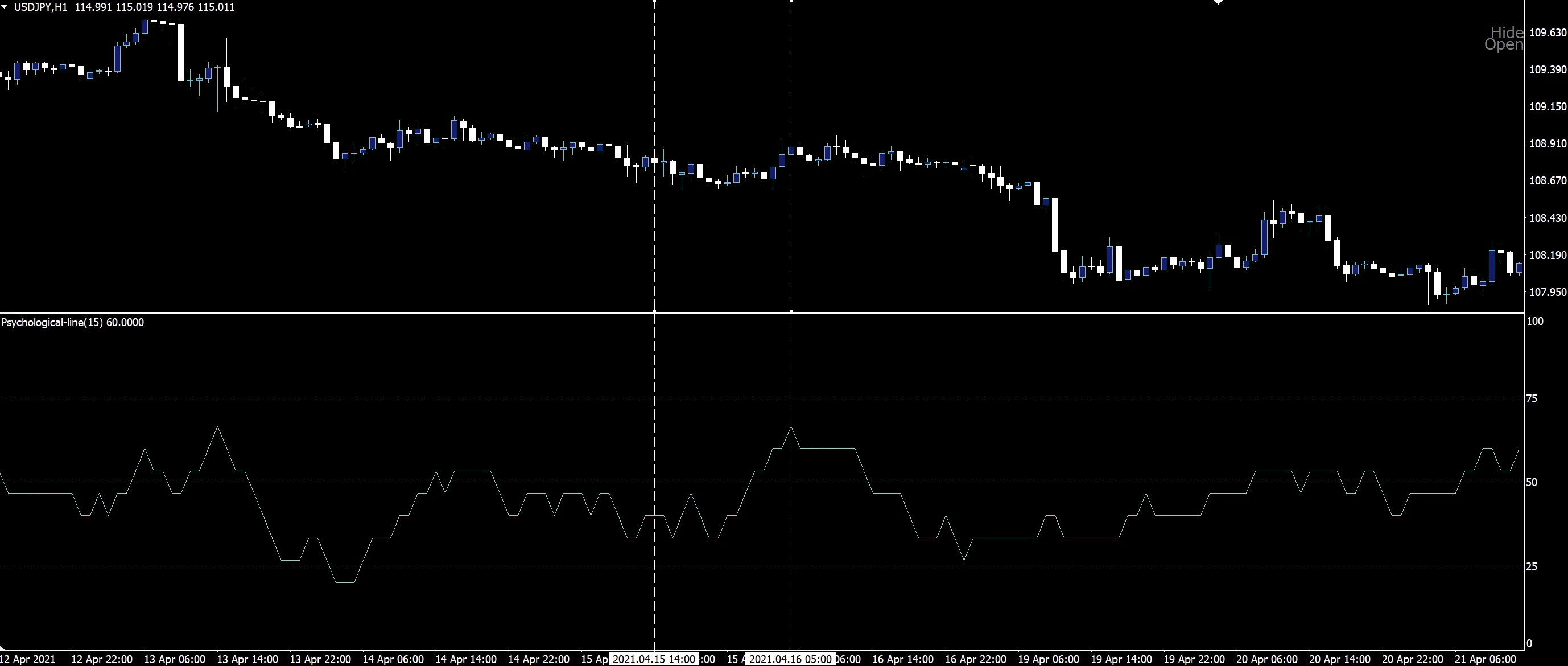Click the 75 level indicator scale label
This screenshot has width=1568, height=666.
click(1532, 399)
